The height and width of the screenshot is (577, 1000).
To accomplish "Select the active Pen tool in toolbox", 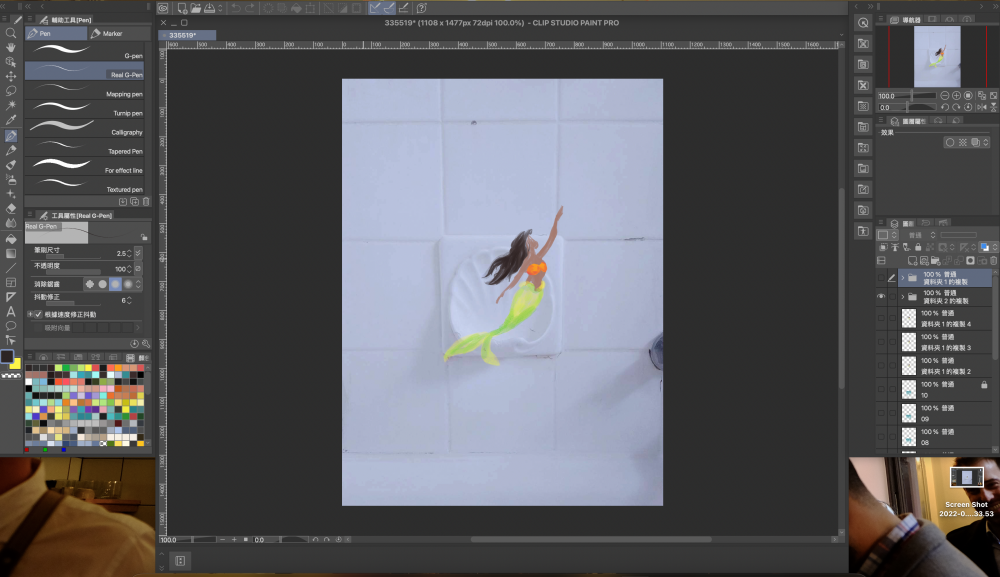I will [11, 135].
